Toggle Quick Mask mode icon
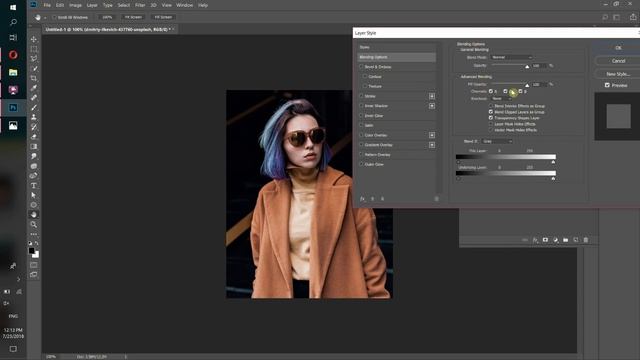The height and width of the screenshot is (360, 640). point(34,265)
